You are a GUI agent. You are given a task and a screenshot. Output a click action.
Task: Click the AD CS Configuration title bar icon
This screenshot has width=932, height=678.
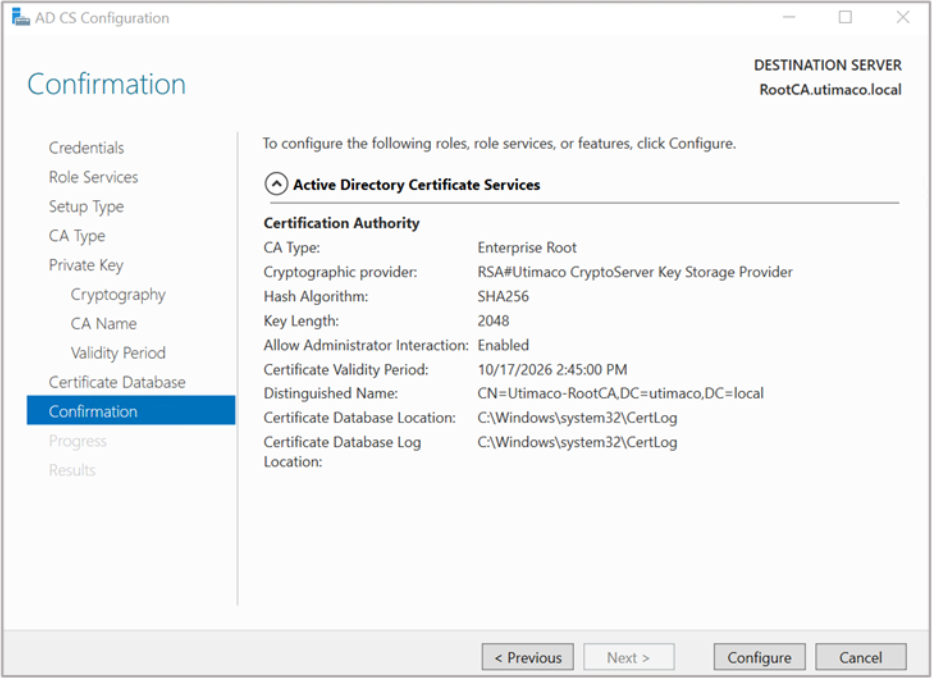click(x=20, y=18)
